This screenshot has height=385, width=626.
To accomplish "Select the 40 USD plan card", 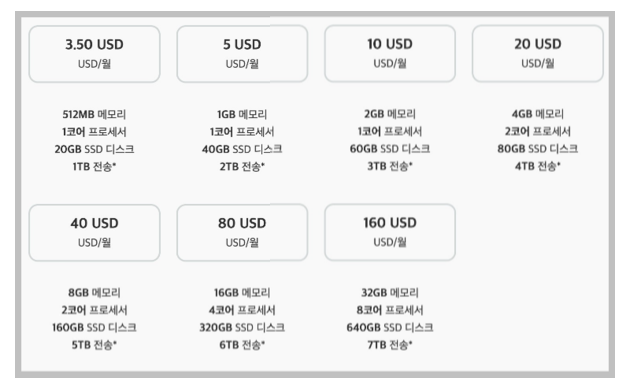I will click(95, 233).
